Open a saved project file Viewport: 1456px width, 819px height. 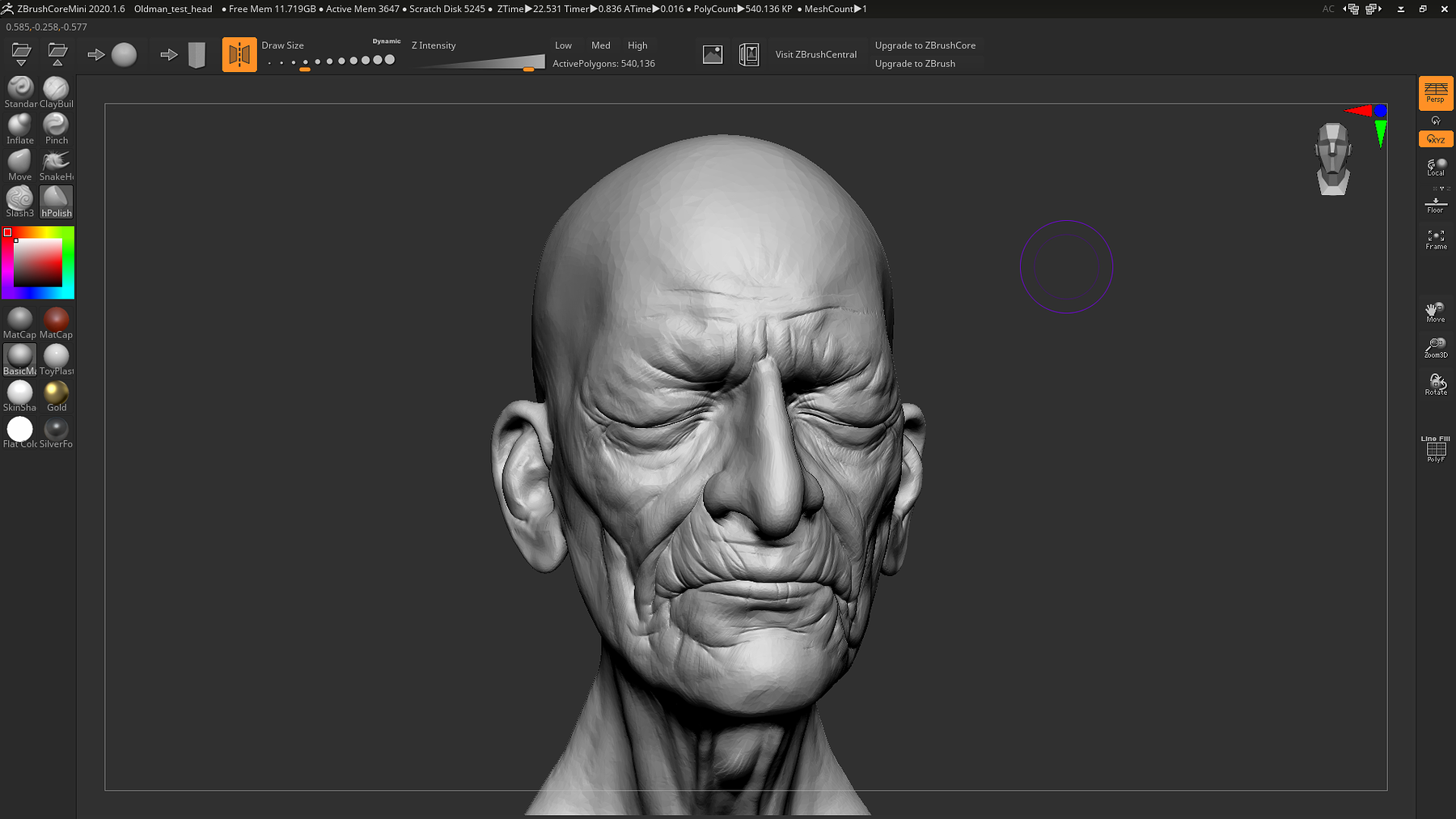(x=21, y=53)
